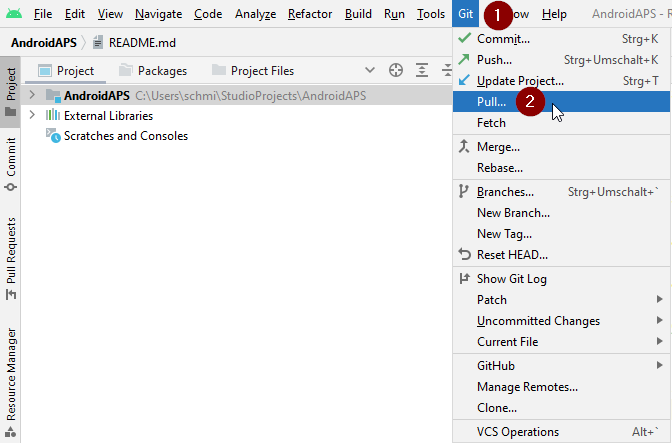672x443 pixels.
Task: Toggle the Commit tool window sidebar button
Action: pos(10,164)
